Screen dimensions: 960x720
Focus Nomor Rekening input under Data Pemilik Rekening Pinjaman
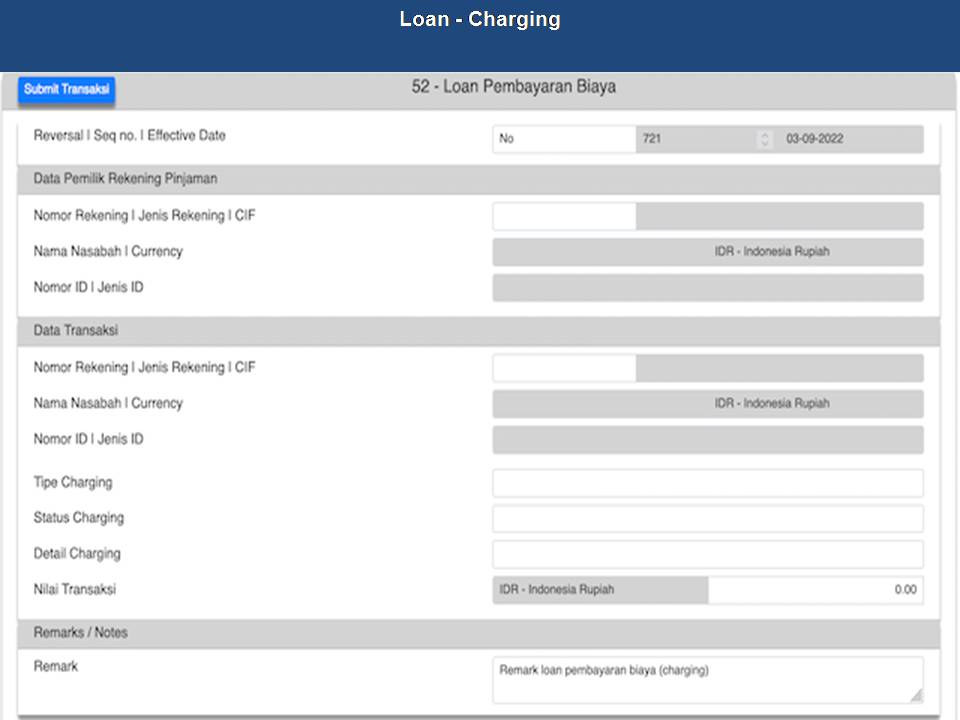[563, 216]
